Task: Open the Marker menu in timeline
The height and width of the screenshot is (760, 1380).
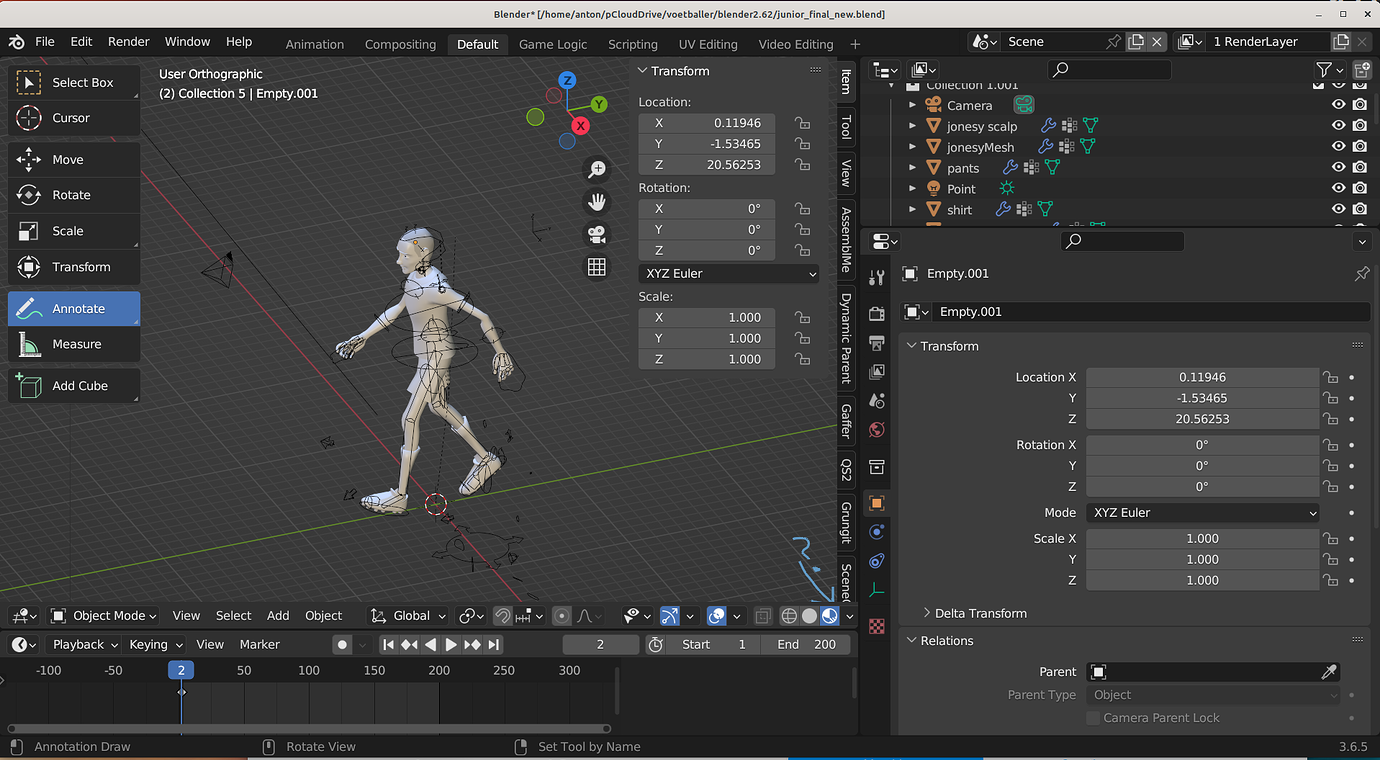Action: pyautogui.click(x=260, y=645)
